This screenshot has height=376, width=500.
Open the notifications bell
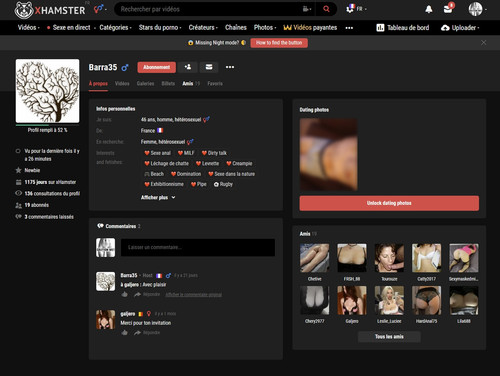click(429, 9)
